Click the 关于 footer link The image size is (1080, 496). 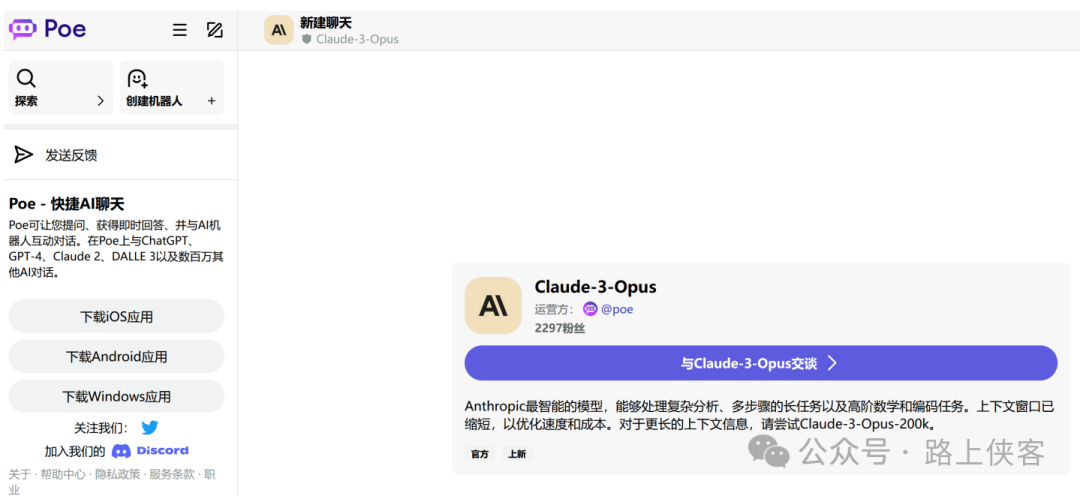(19, 474)
